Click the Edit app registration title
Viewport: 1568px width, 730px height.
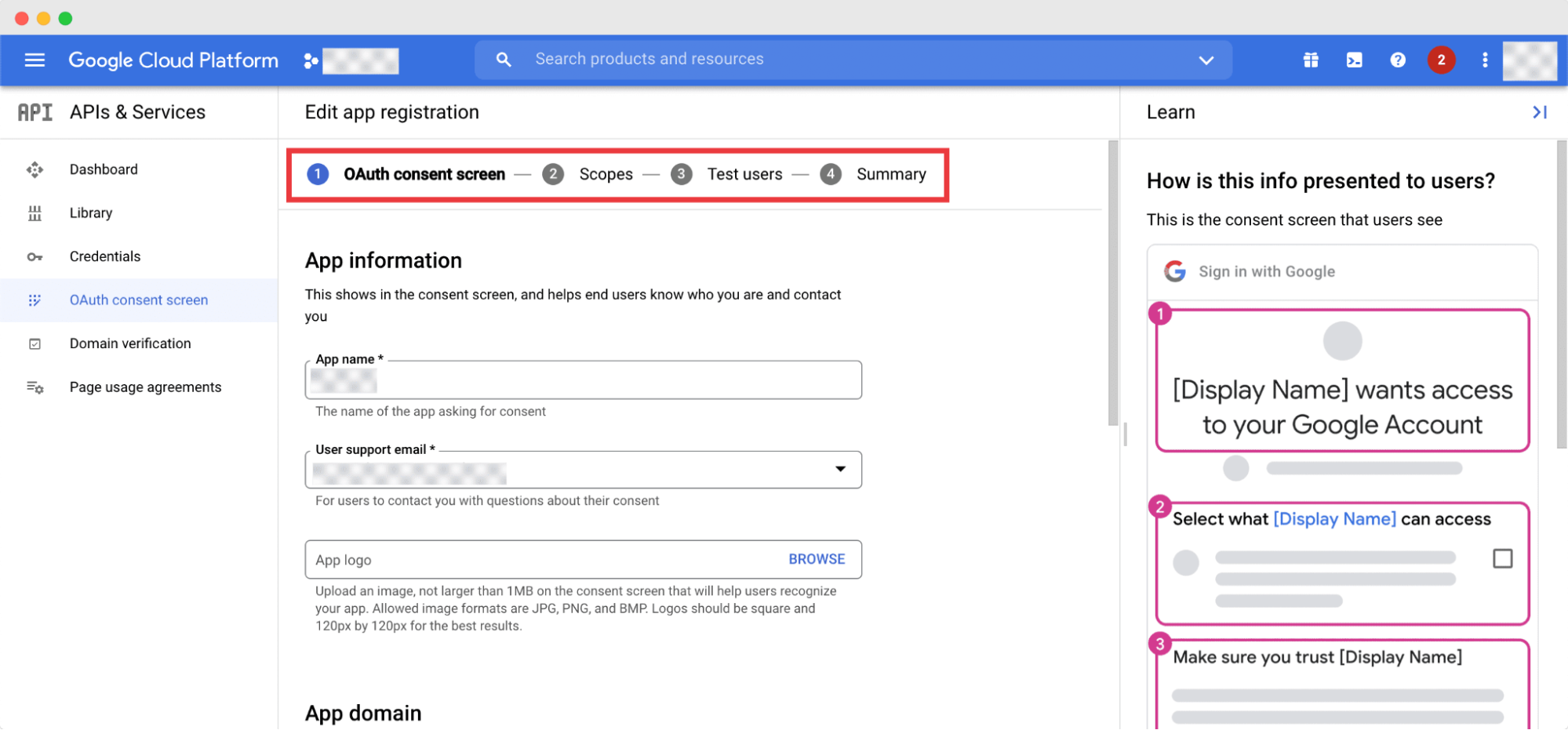point(391,112)
